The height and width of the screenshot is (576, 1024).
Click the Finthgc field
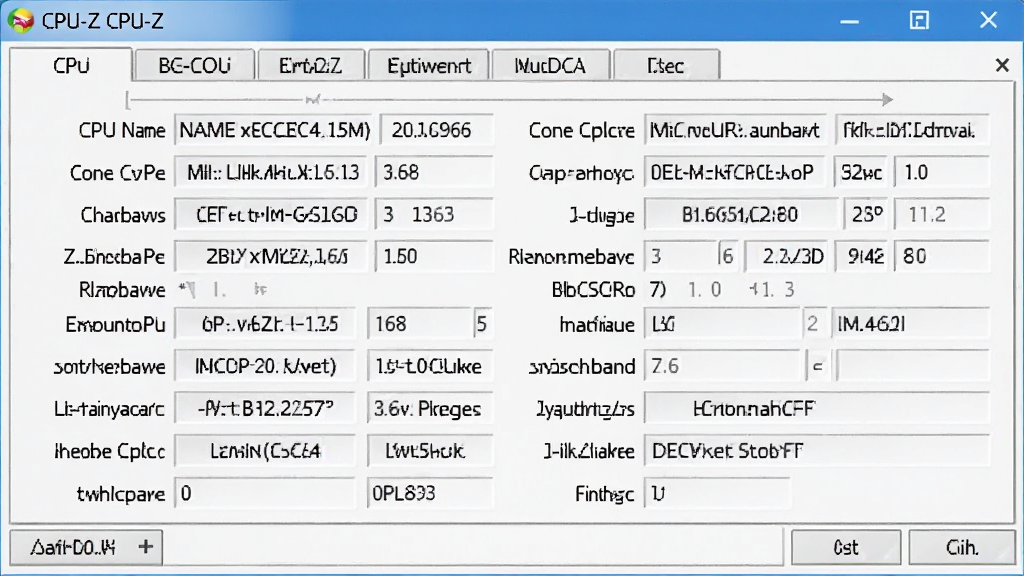717,494
